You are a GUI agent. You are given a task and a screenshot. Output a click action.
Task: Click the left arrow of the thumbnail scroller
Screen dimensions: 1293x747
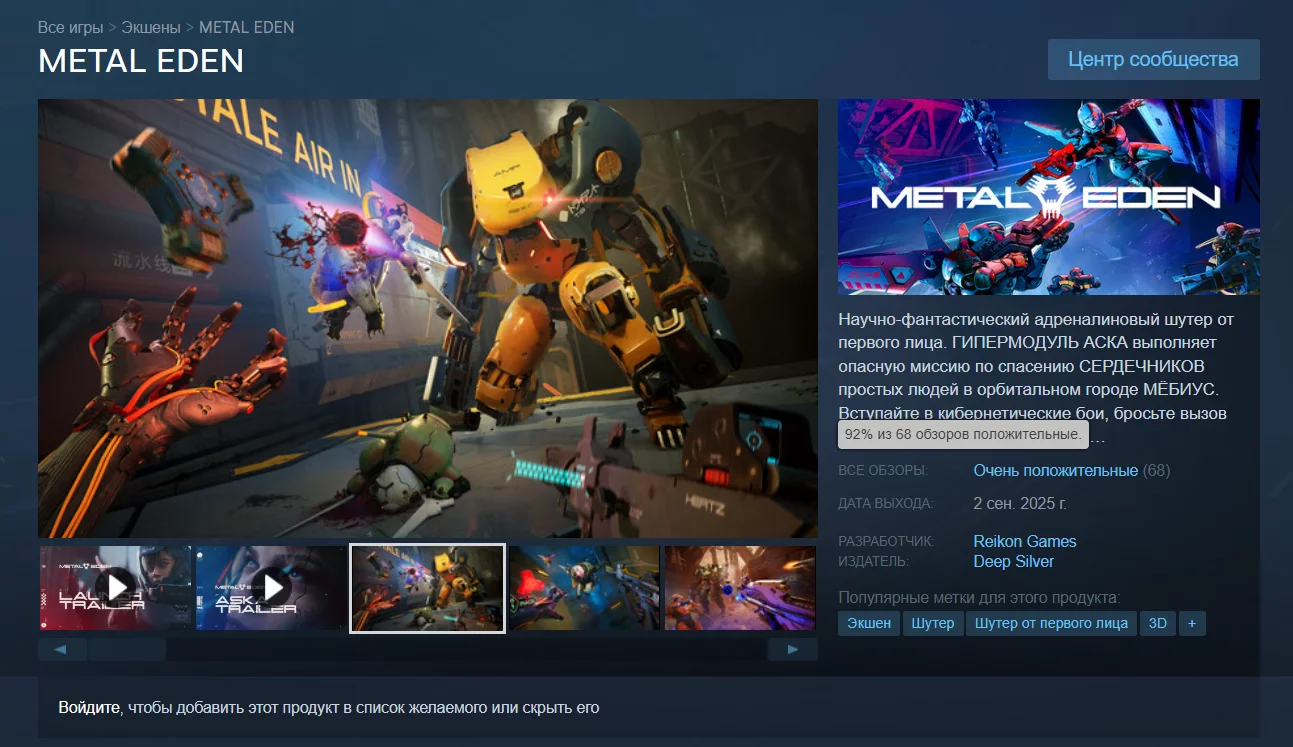point(62,650)
